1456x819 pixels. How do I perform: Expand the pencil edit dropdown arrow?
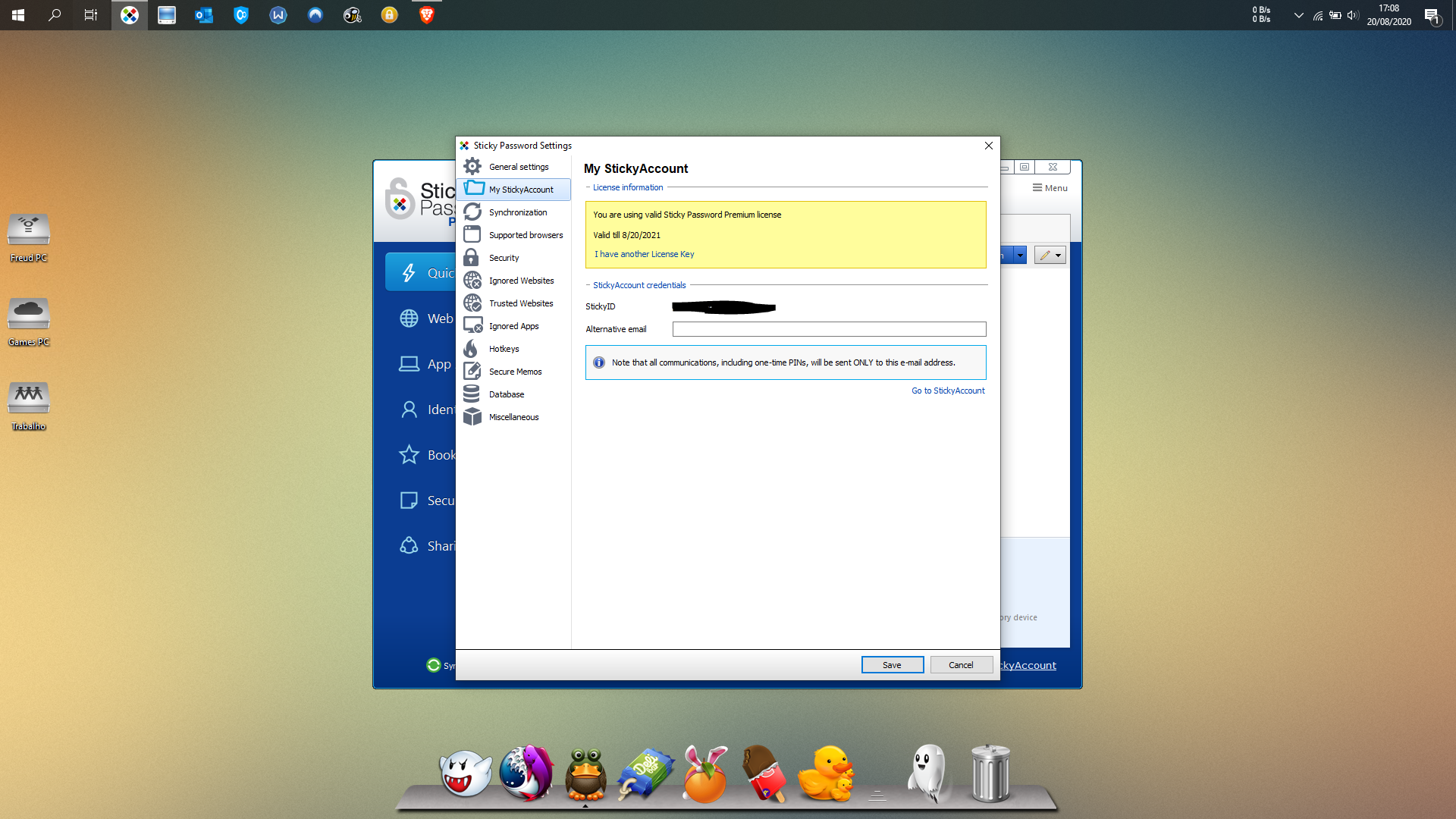(x=1058, y=256)
